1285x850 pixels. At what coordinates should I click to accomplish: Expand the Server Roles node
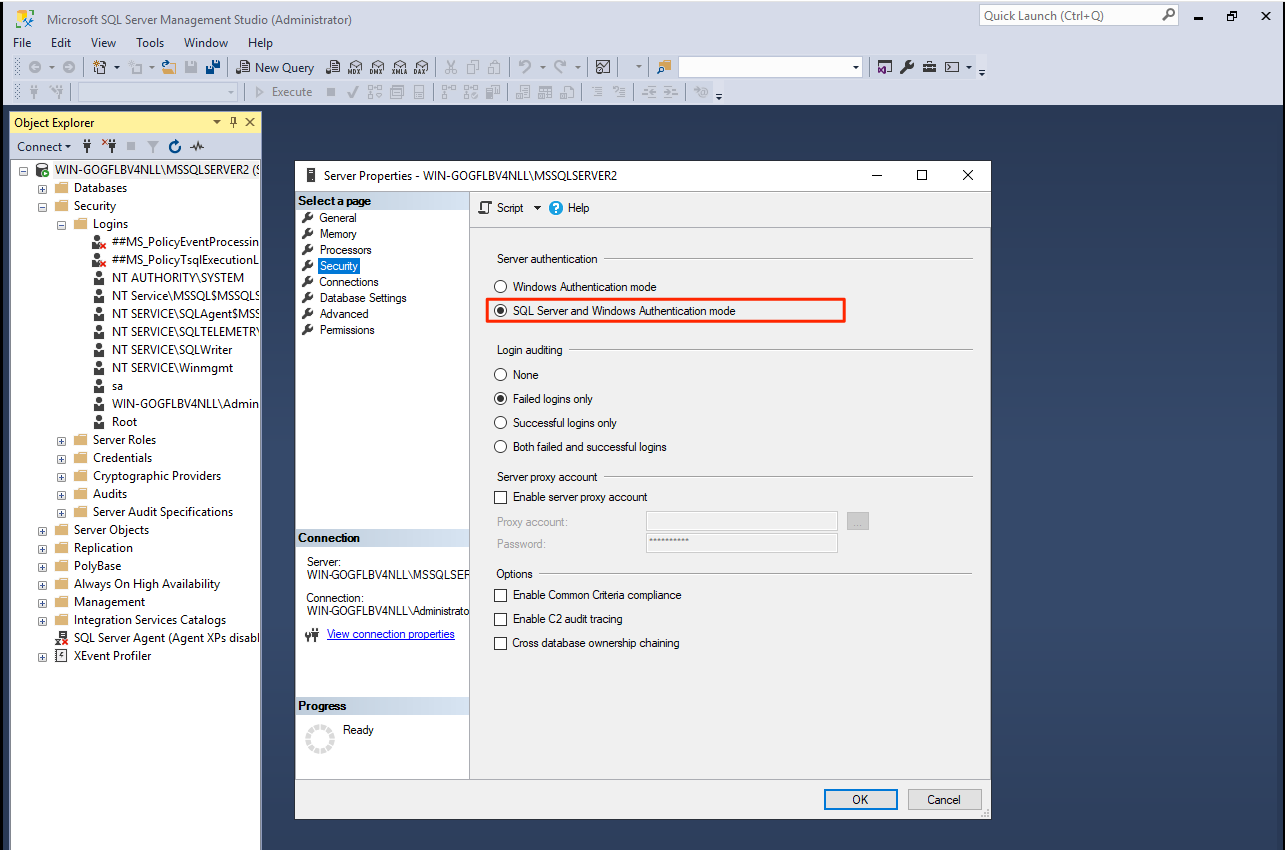tap(62, 440)
